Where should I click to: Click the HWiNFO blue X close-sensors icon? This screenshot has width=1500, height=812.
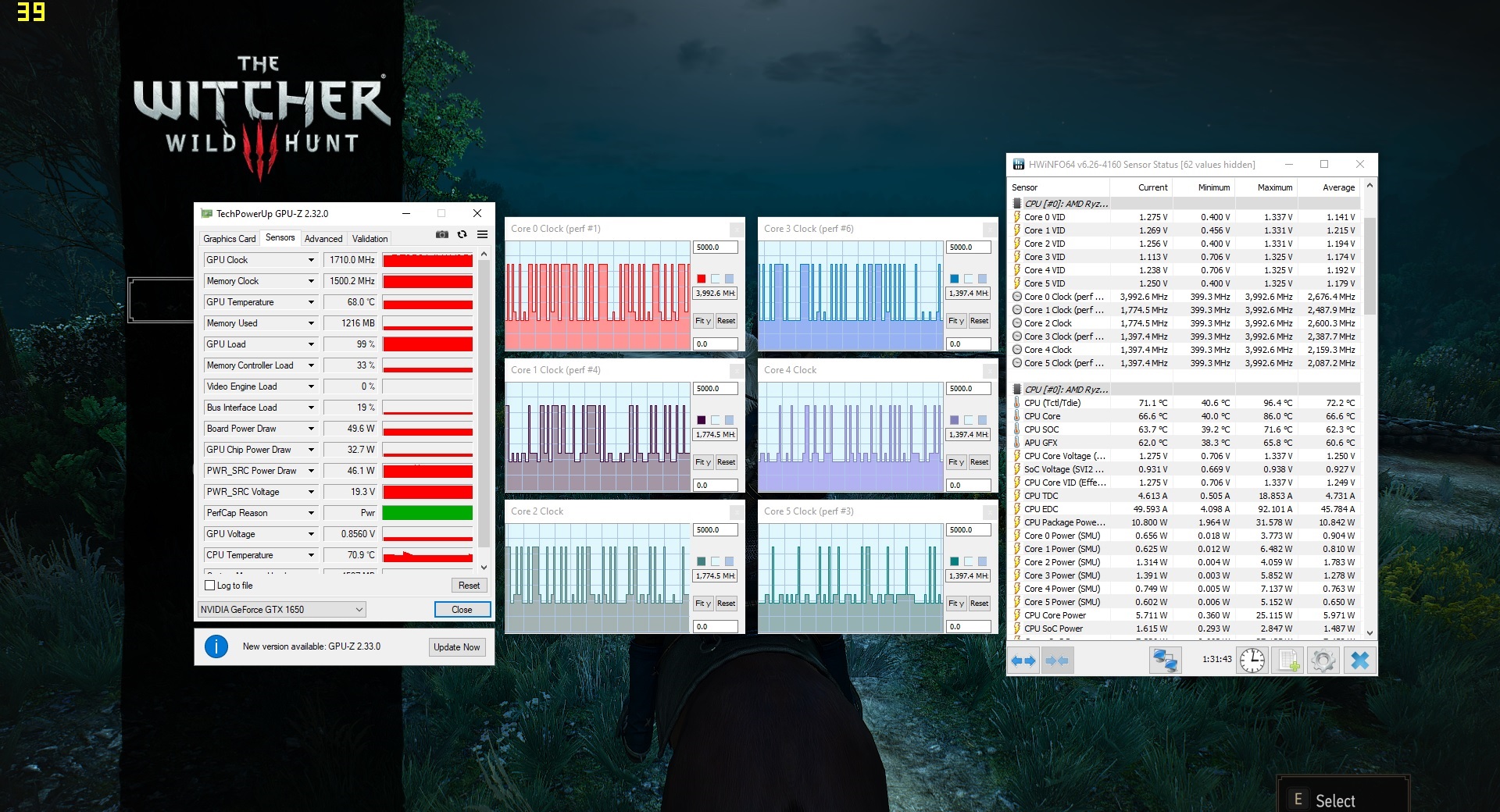[1360, 661]
